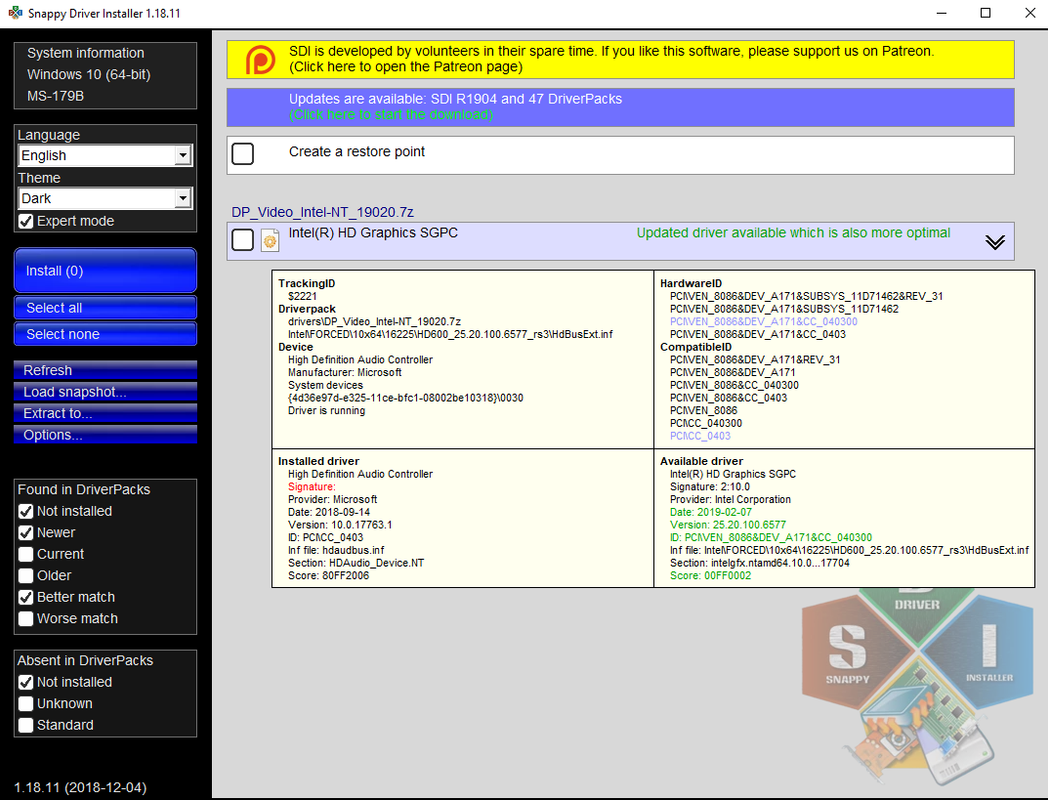The width and height of the screenshot is (1048, 800).
Task: Click the Install (0) button
Action: click(106, 271)
